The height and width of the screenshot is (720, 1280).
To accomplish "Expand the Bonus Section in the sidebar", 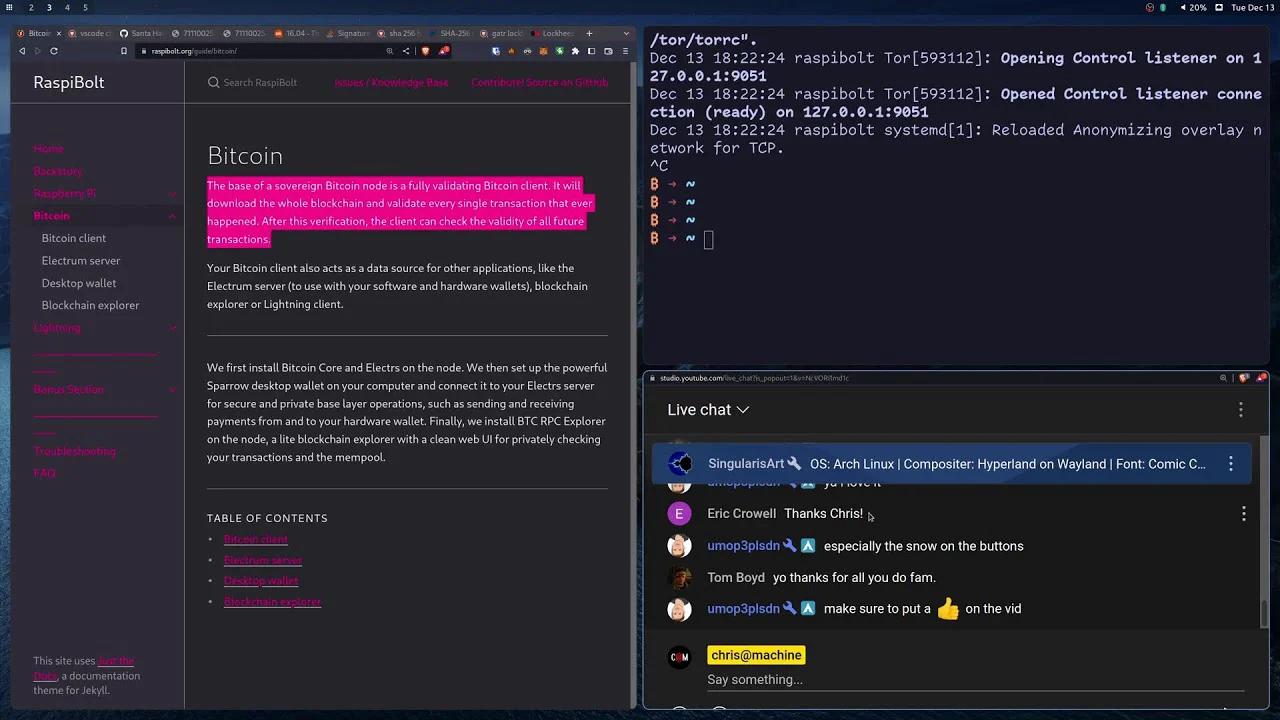I will click(172, 389).
